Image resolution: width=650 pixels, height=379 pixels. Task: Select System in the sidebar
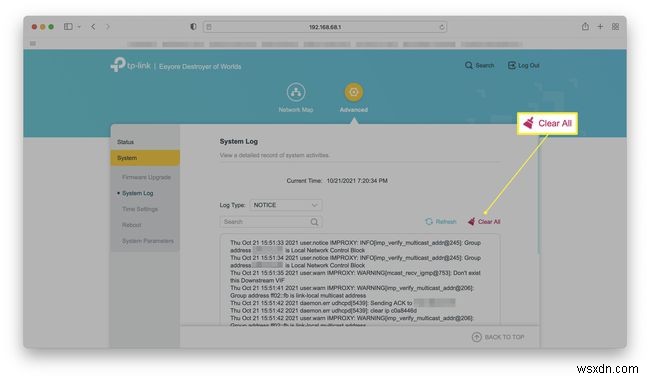coord(145,158)
